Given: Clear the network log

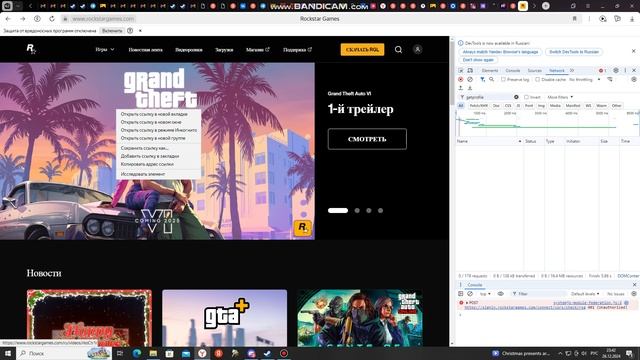Looking at the screenshot, I should pyautogui.click(x=470, y=80).
